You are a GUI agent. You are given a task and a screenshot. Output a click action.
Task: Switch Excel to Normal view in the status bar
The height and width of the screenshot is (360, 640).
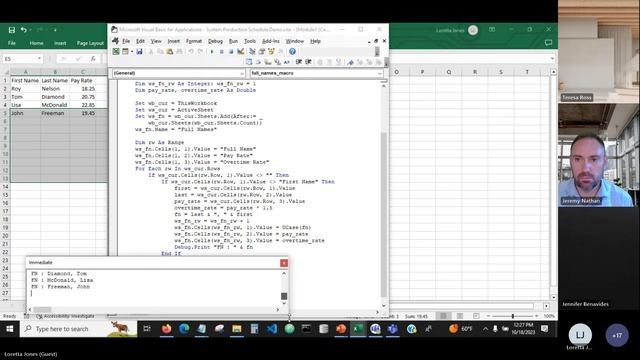443,316
